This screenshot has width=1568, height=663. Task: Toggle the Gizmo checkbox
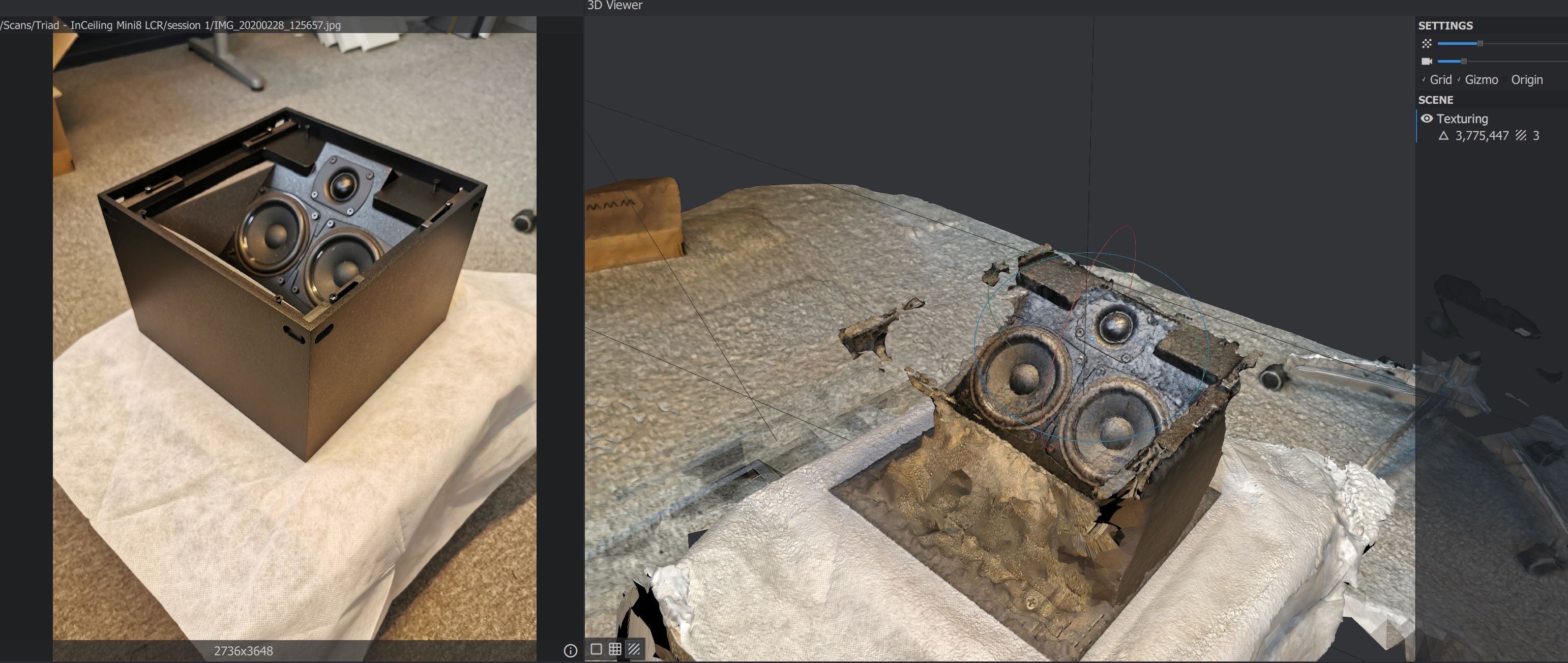click(1459, 80)
